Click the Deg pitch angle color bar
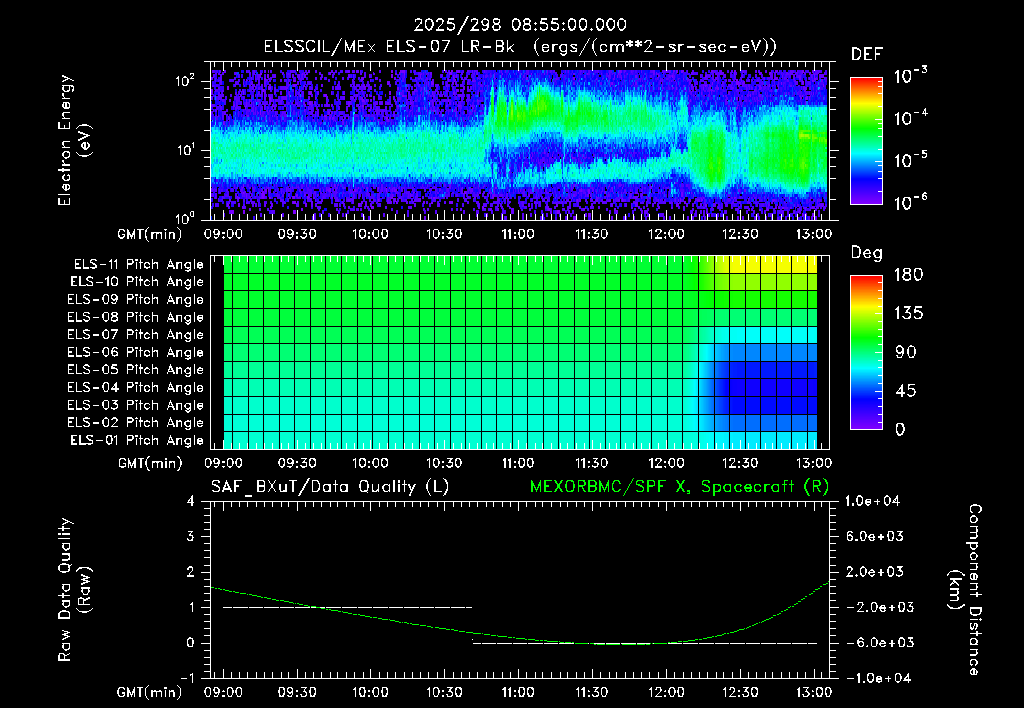This screenshot has width=1024, height=708. pos(866,353)
